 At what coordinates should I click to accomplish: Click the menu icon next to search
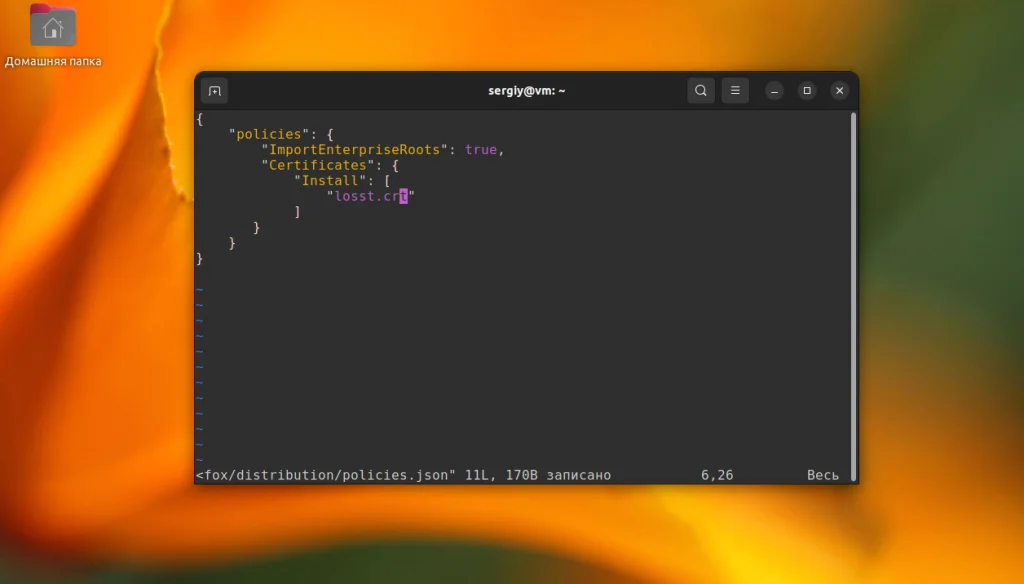coord(735,90)
